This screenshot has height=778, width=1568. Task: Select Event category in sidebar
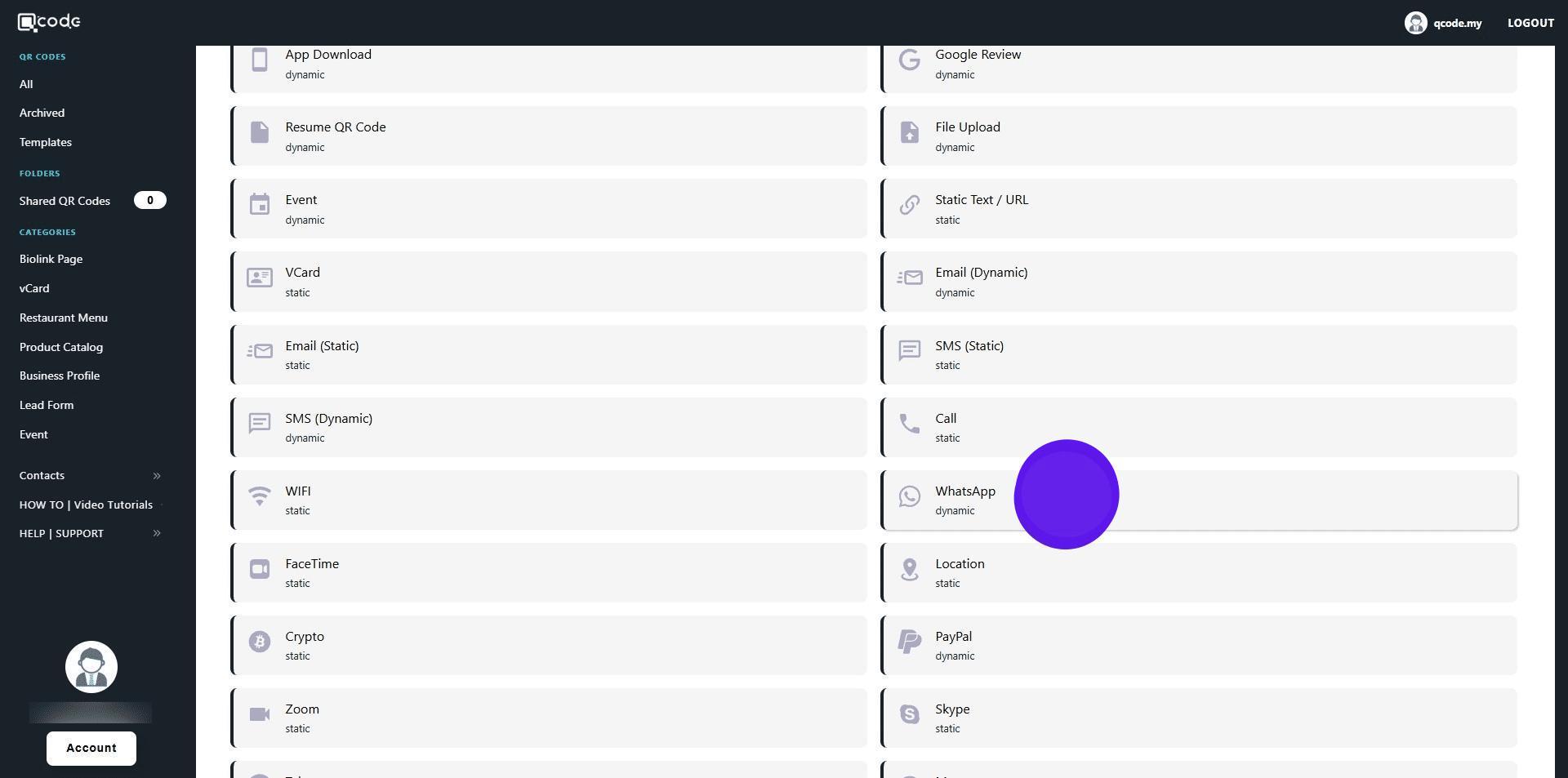tap(33, 434)
